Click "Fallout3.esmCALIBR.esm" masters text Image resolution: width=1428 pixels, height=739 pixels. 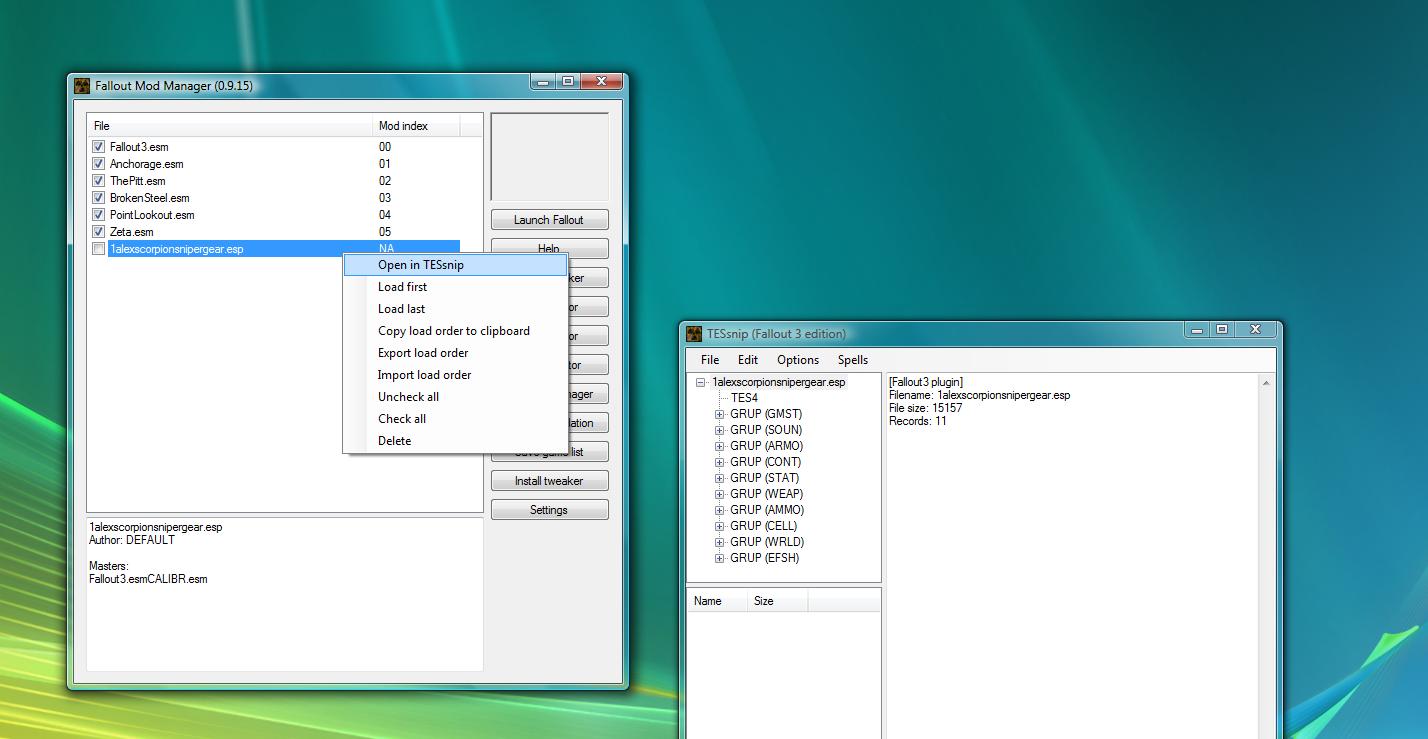coord(148,579)
